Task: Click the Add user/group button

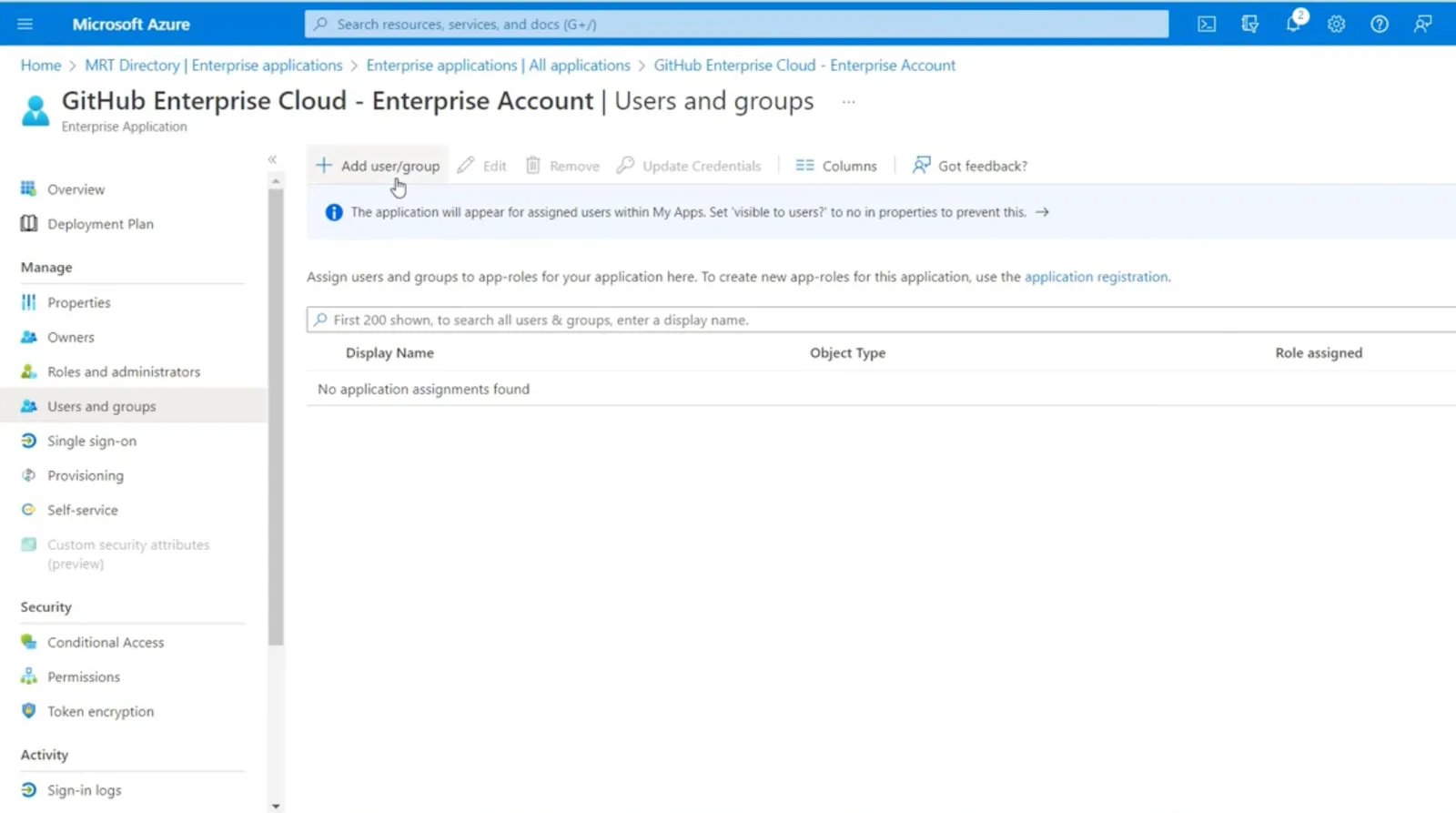Action: [x=378, y=166]
